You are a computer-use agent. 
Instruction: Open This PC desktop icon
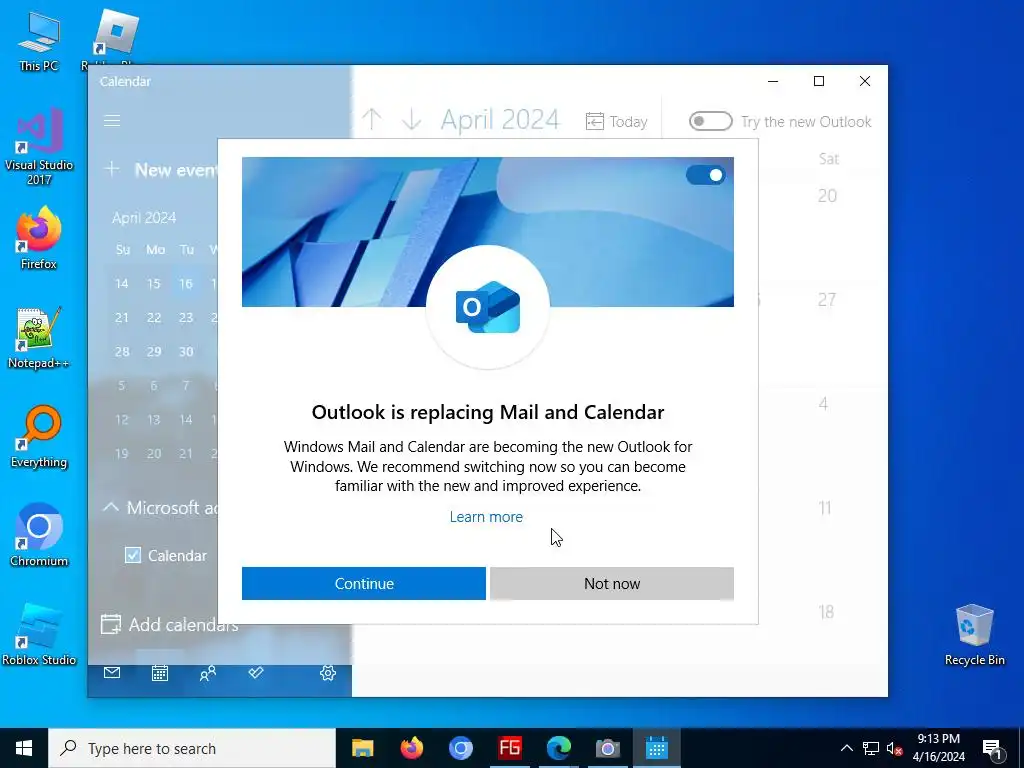39,40
